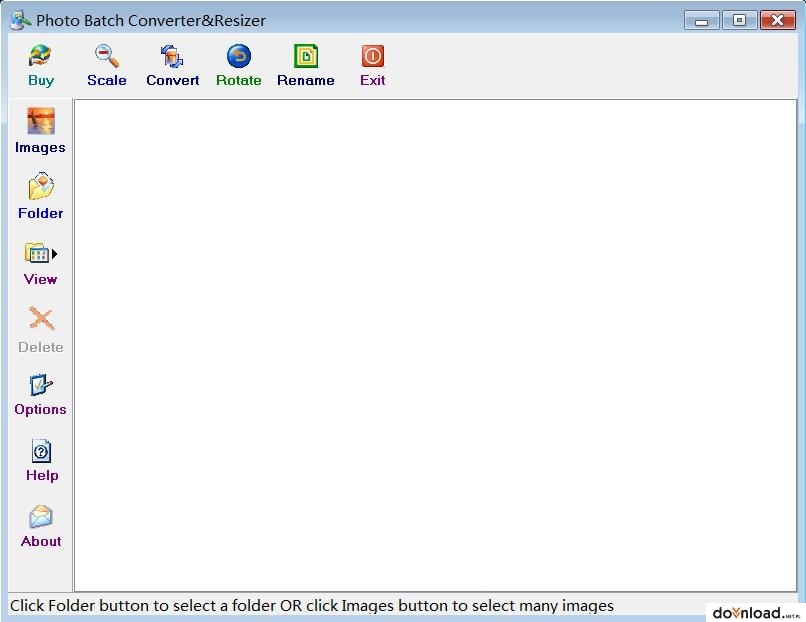Click the red Exit power icon
The image size is (806, 622).
(x=373, y=56)
